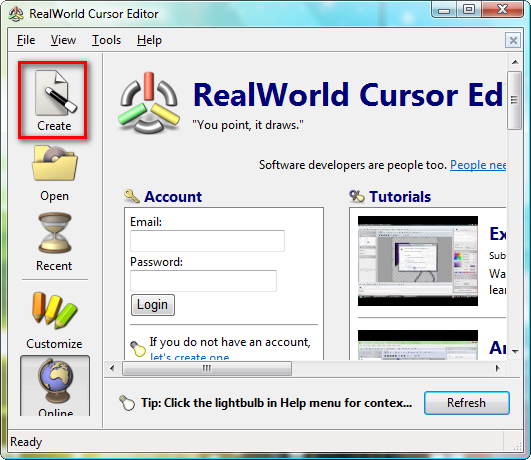This screenshot has height=460, width=531.
Task: Click the Login button
Action: 153,305
